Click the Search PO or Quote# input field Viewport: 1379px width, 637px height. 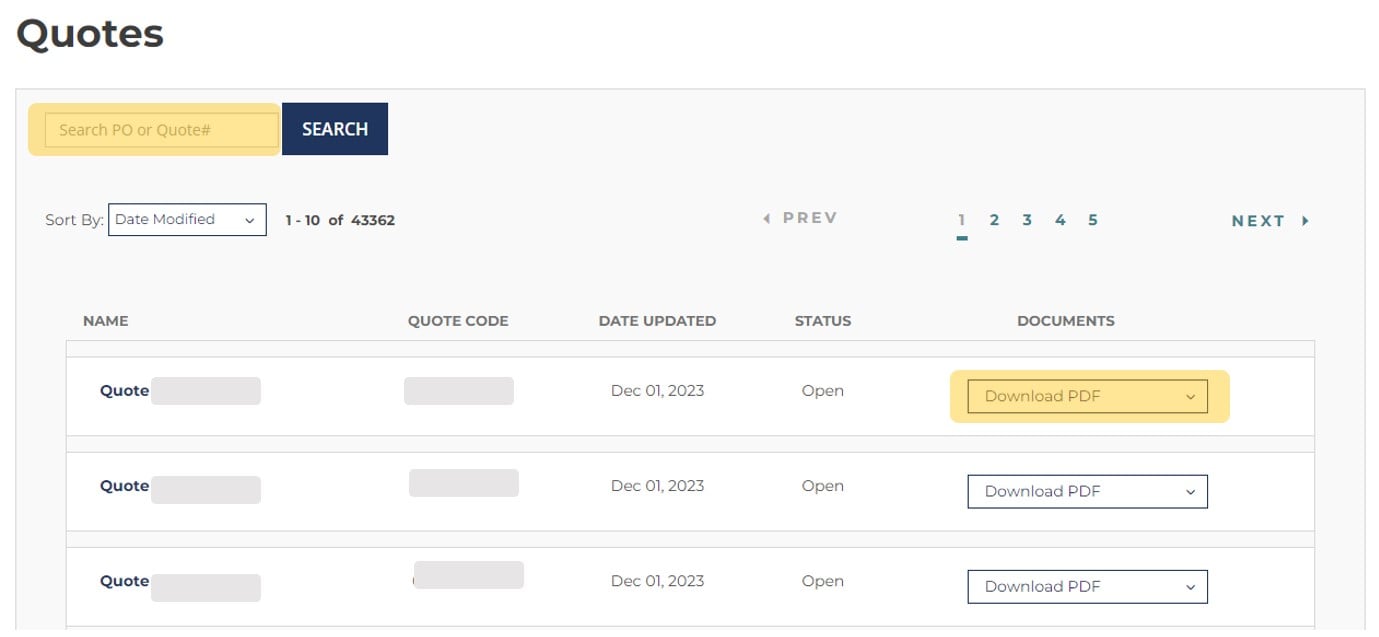point(161,130)
